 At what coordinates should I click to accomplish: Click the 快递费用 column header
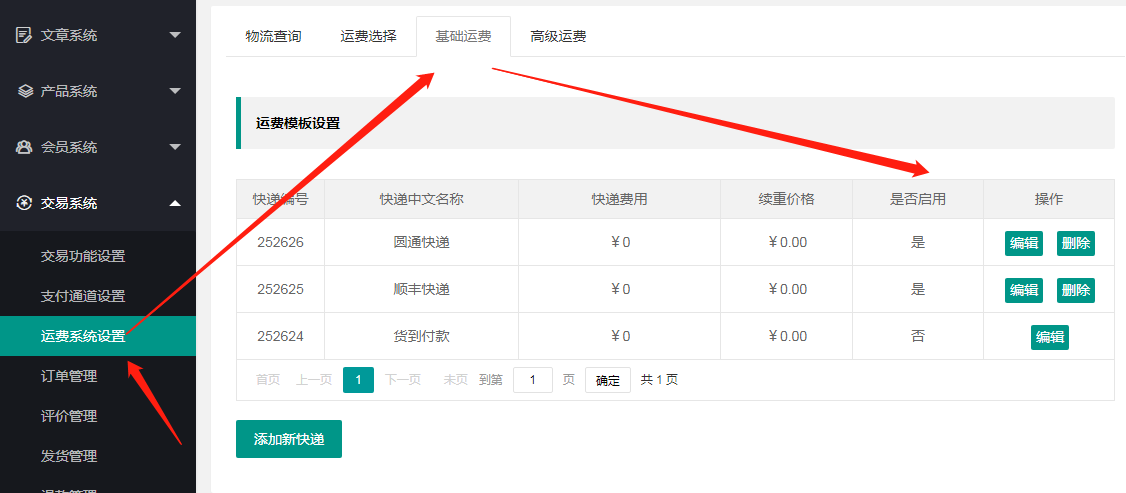pos(620,199)
